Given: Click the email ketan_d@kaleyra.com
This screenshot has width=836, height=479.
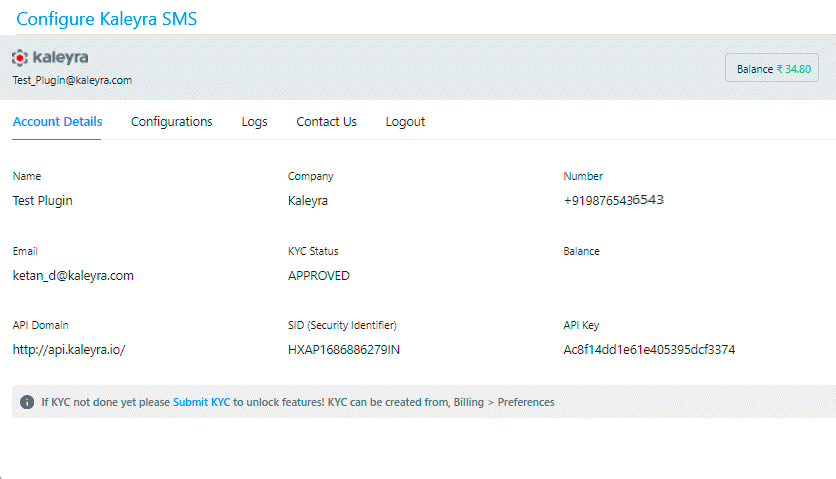Looking at the screenshot, I should pyautogui.click(x=73, y=276).
